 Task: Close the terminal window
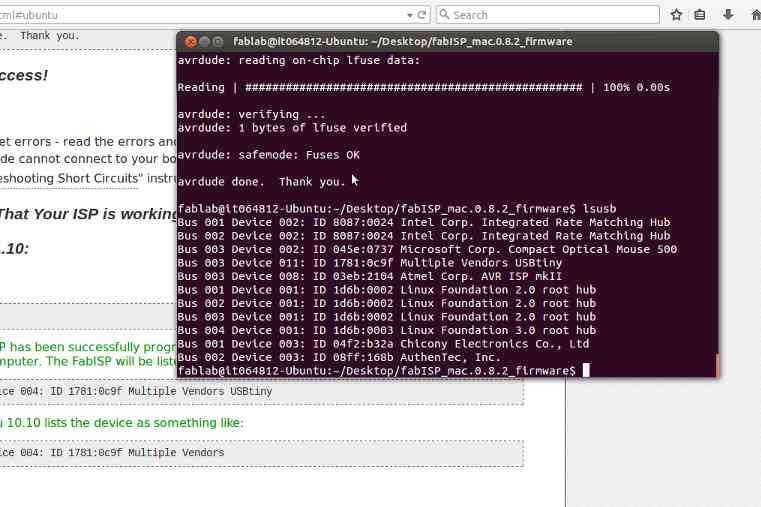coord(191,42)
